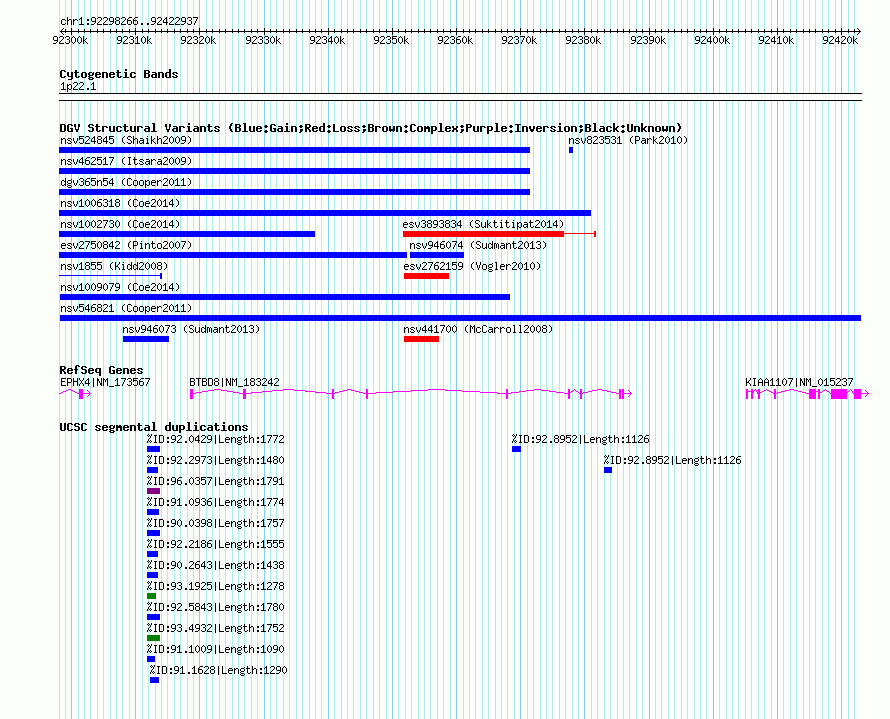This screenshot has width=890, height=719.
Task: Open the nsv462517 (Itsara2009) variant label
Action: (x=126, y=161)
